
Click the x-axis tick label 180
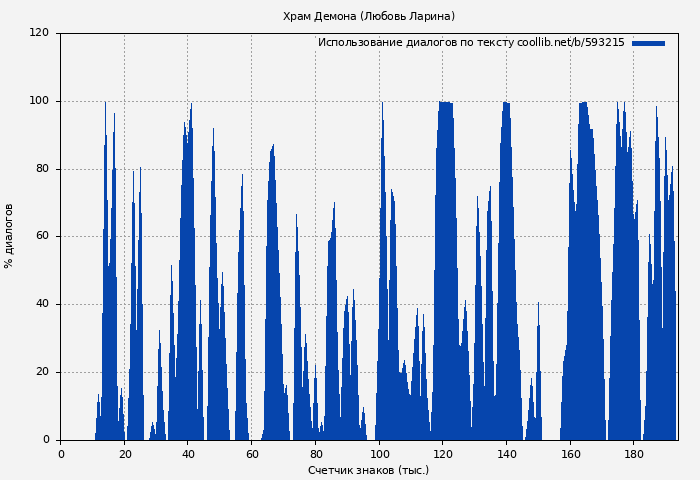click(634, 454)
